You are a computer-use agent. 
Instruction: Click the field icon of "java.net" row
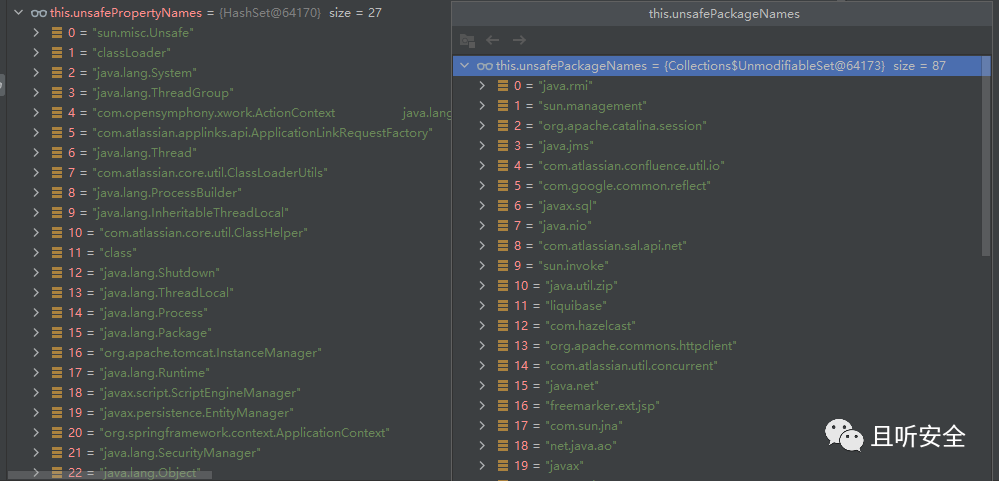pyautogui.click(x=503, y=385)
